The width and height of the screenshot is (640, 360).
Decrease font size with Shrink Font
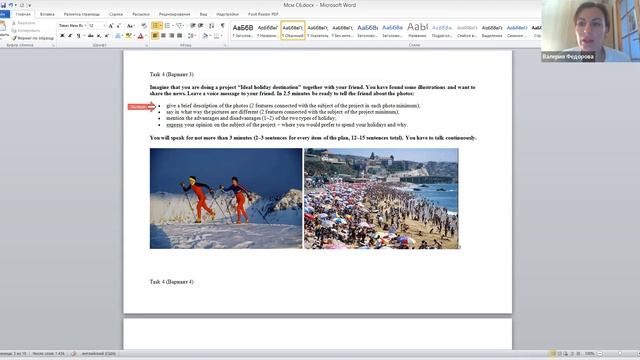point(119,26)
